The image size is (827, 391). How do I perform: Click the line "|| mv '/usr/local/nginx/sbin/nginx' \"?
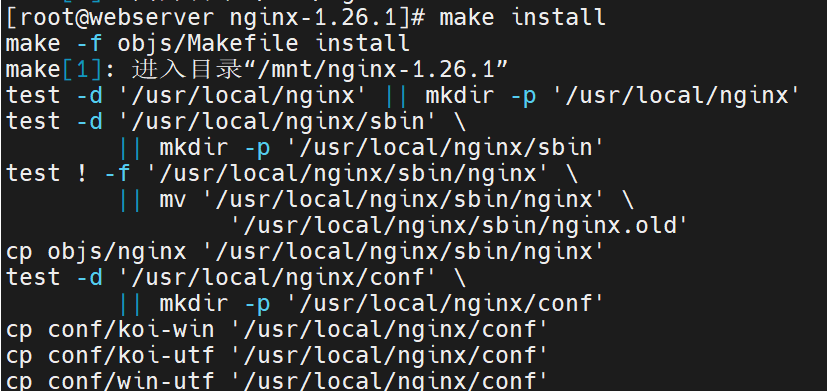376,199
